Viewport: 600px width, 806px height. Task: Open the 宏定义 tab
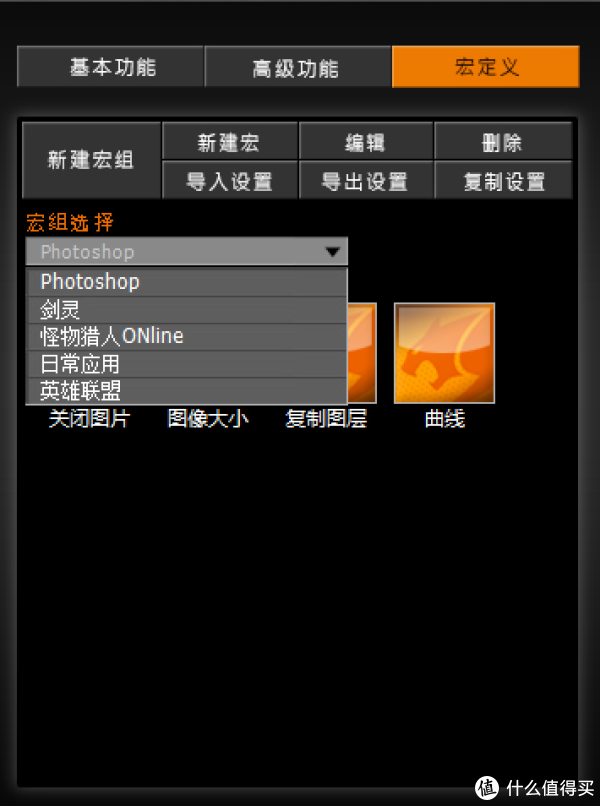(x=485, y=67)
